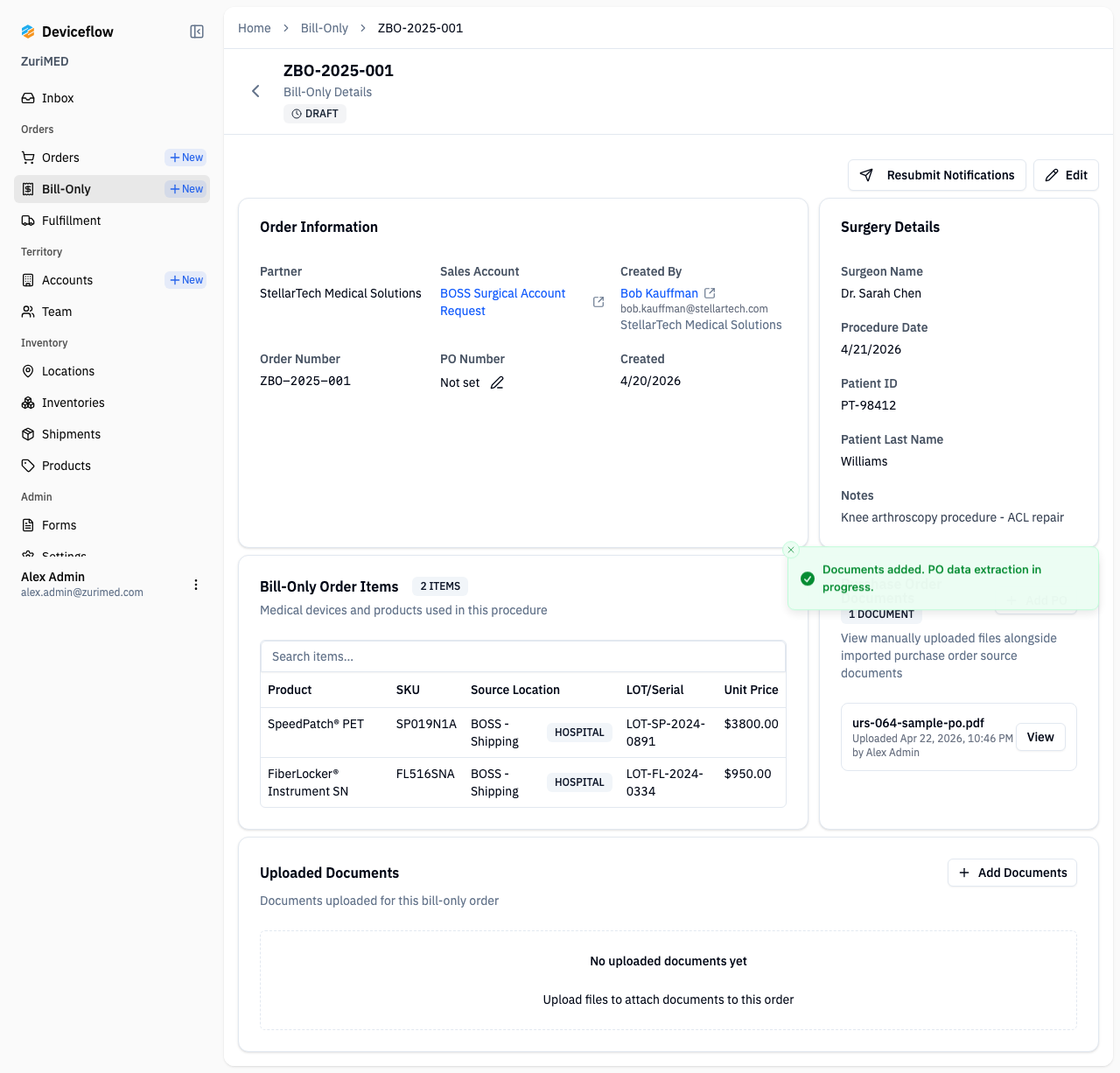Click Add Documents button

pyautogui.click(x=1012, y=873)
